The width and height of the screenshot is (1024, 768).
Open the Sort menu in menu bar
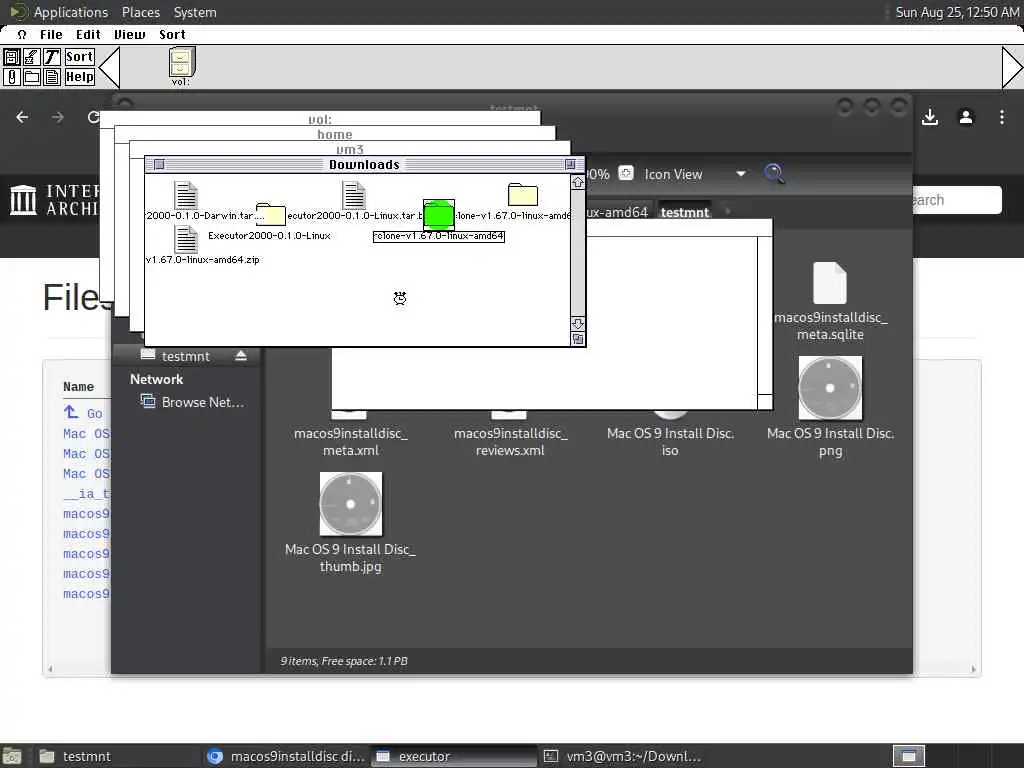[x=172, y=35]
